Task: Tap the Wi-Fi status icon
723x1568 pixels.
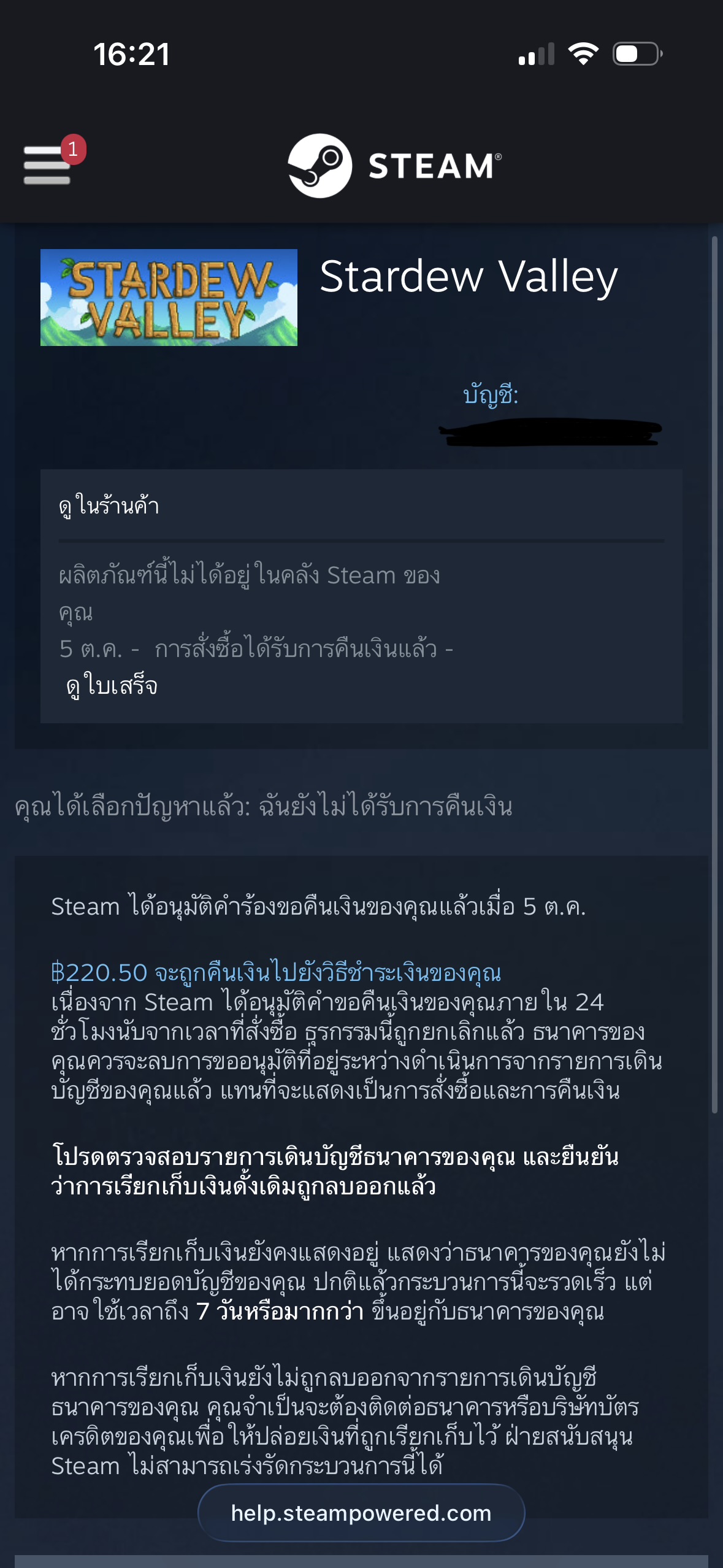Action: pos(583,54)
